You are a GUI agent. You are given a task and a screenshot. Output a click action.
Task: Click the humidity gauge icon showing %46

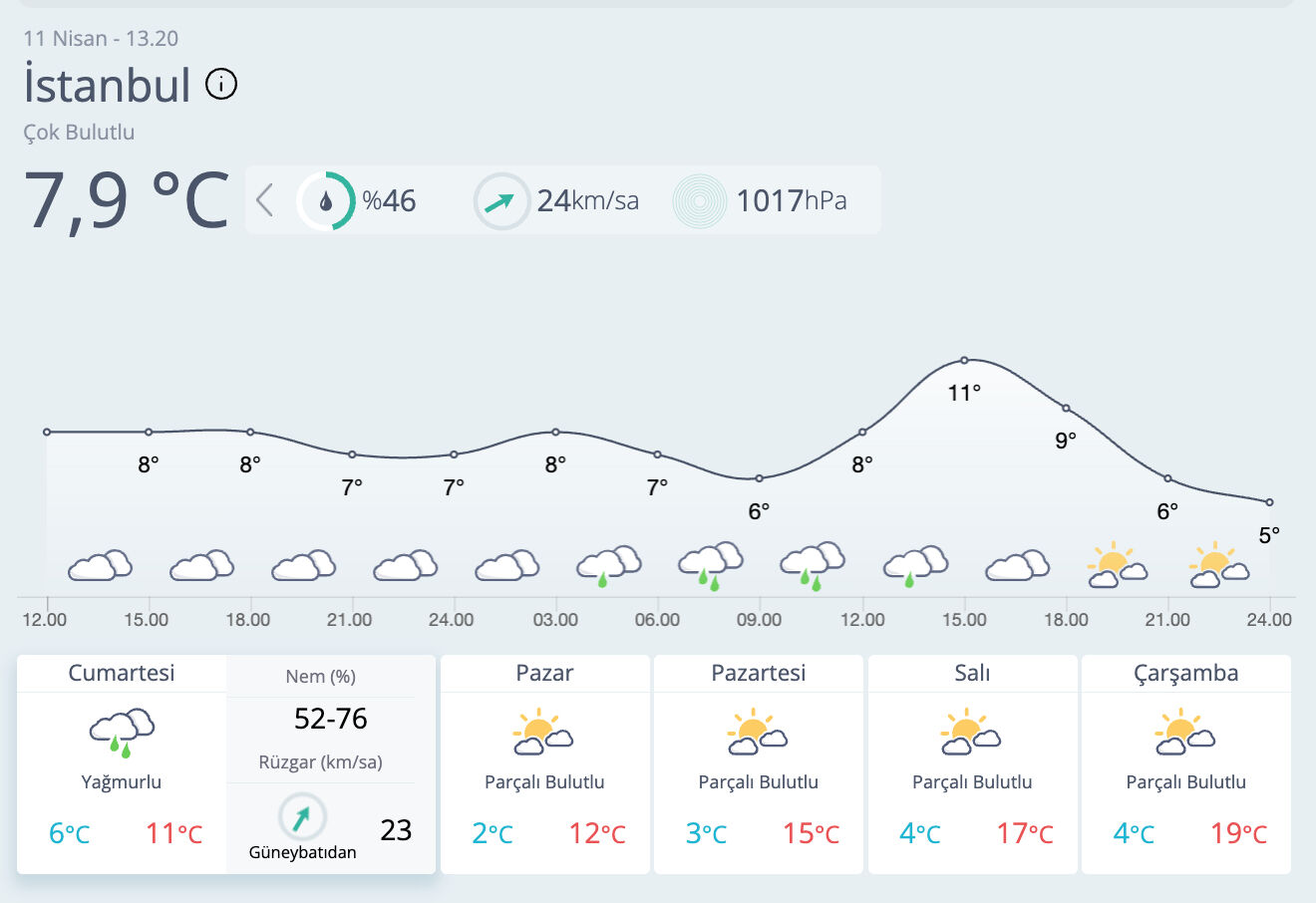pyautogui.click(x=325, y=199)
